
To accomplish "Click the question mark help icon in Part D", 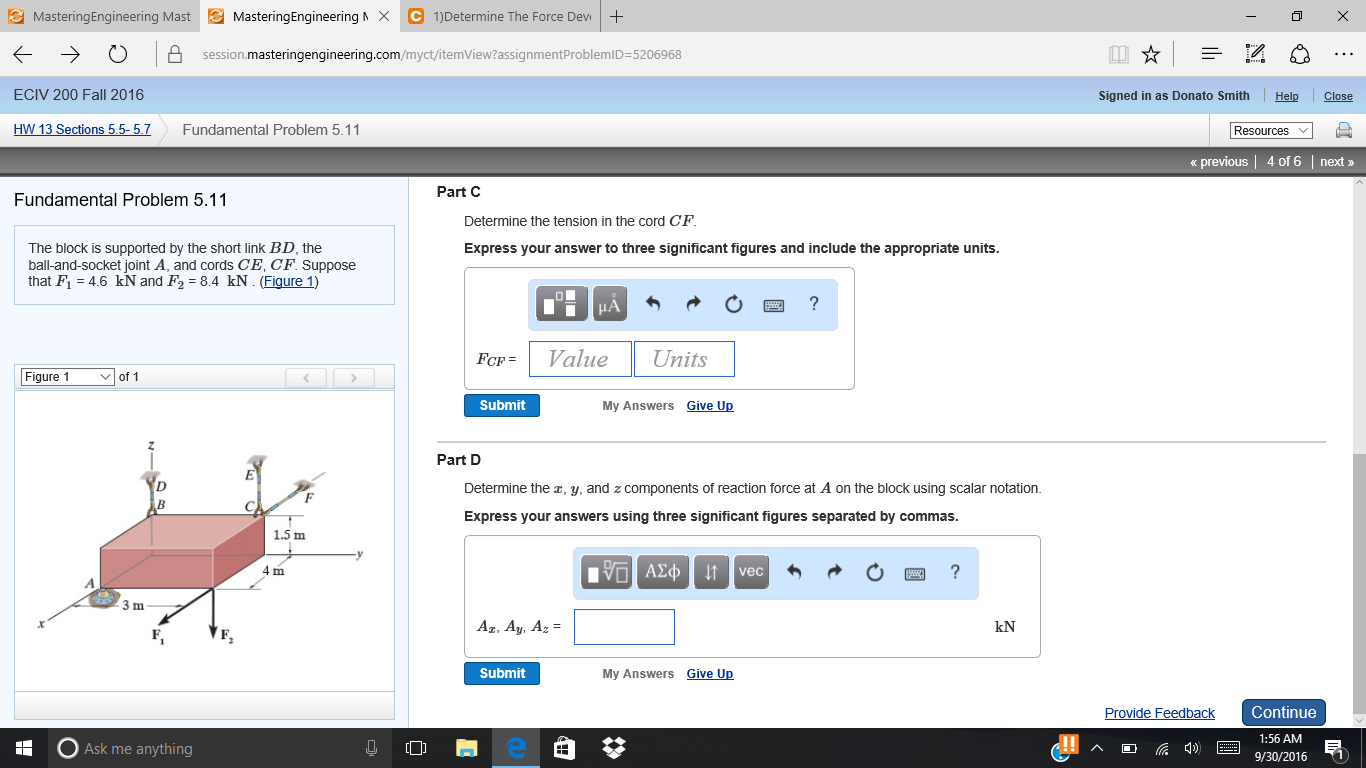I will point(955,572).
